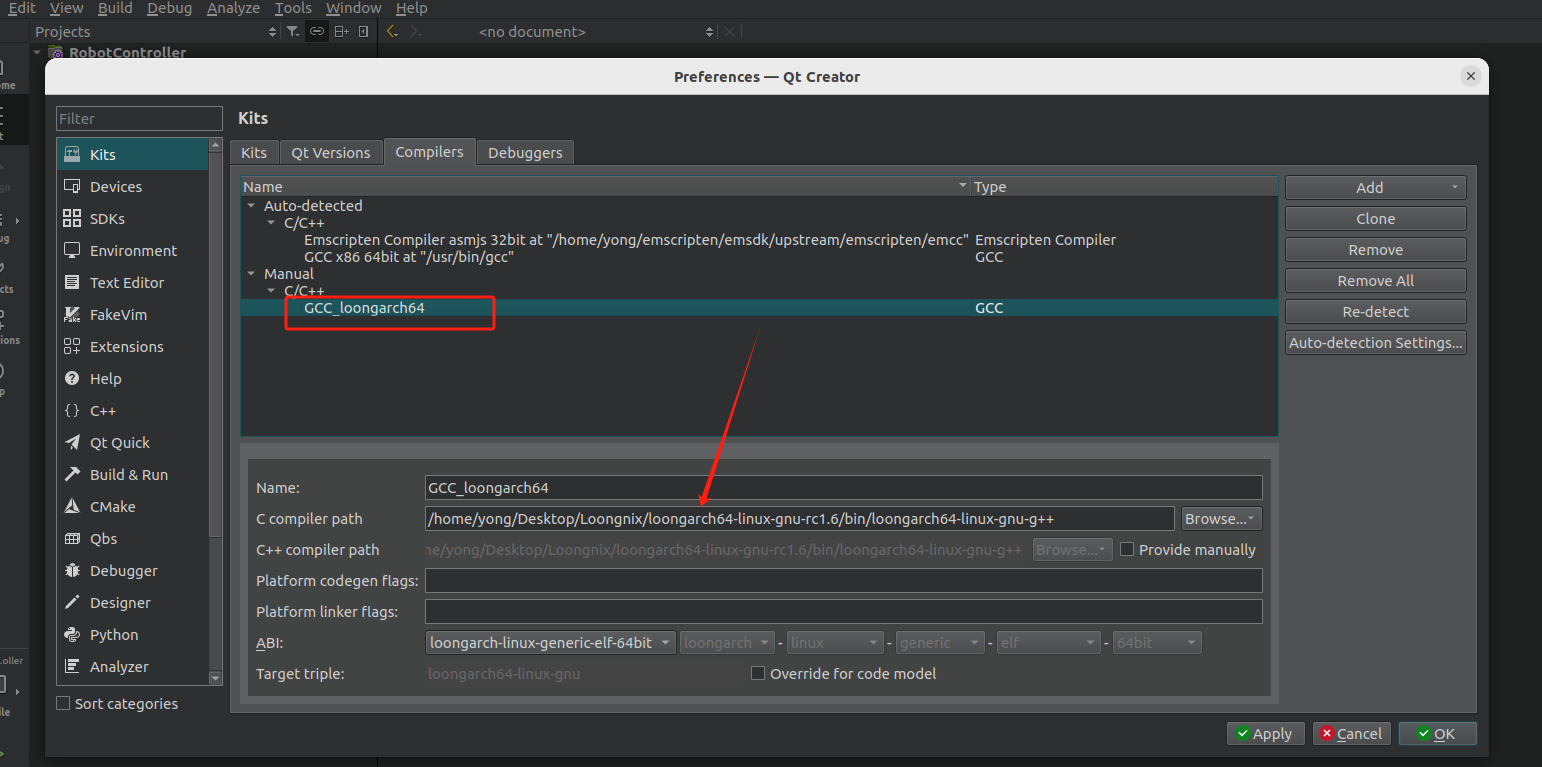The height and width of the screenshot is (767, 1542).
Task: Switch to the Debuggers tab
Action: [525, 153]
